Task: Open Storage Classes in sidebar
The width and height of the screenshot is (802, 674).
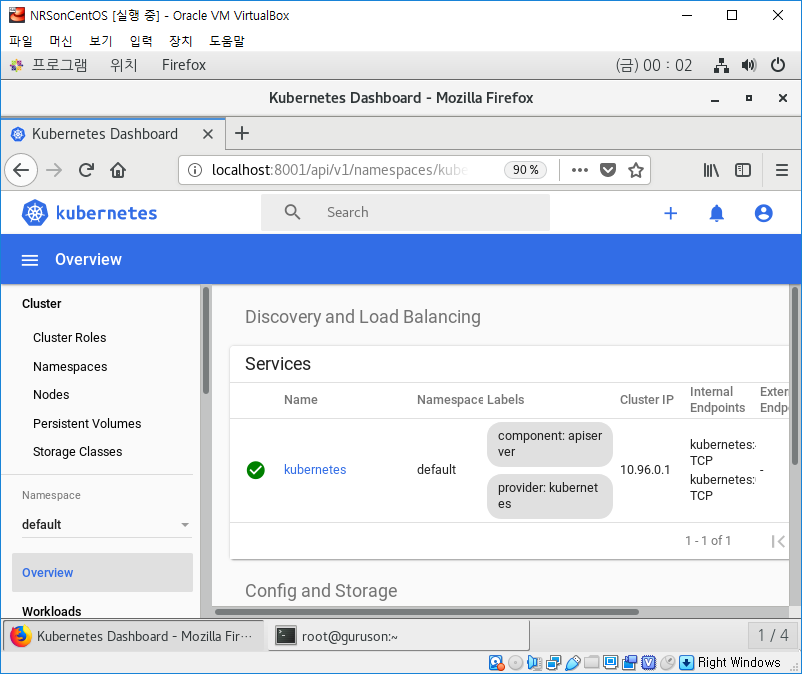Action: click(x=78, y=452)
